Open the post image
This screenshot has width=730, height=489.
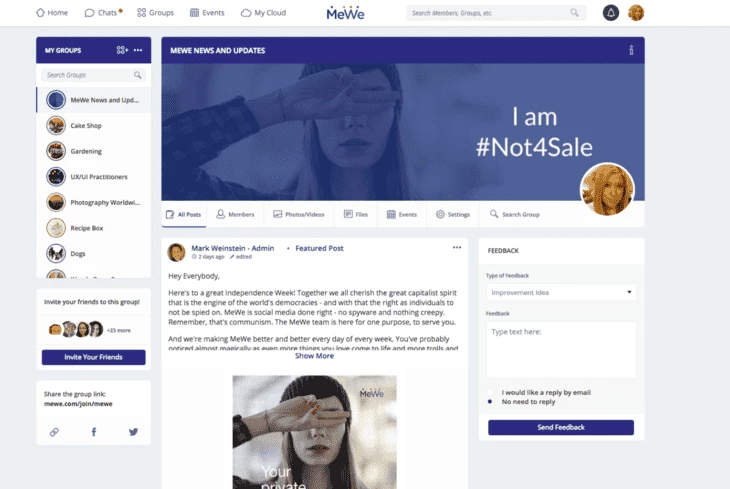pos(315,432)
